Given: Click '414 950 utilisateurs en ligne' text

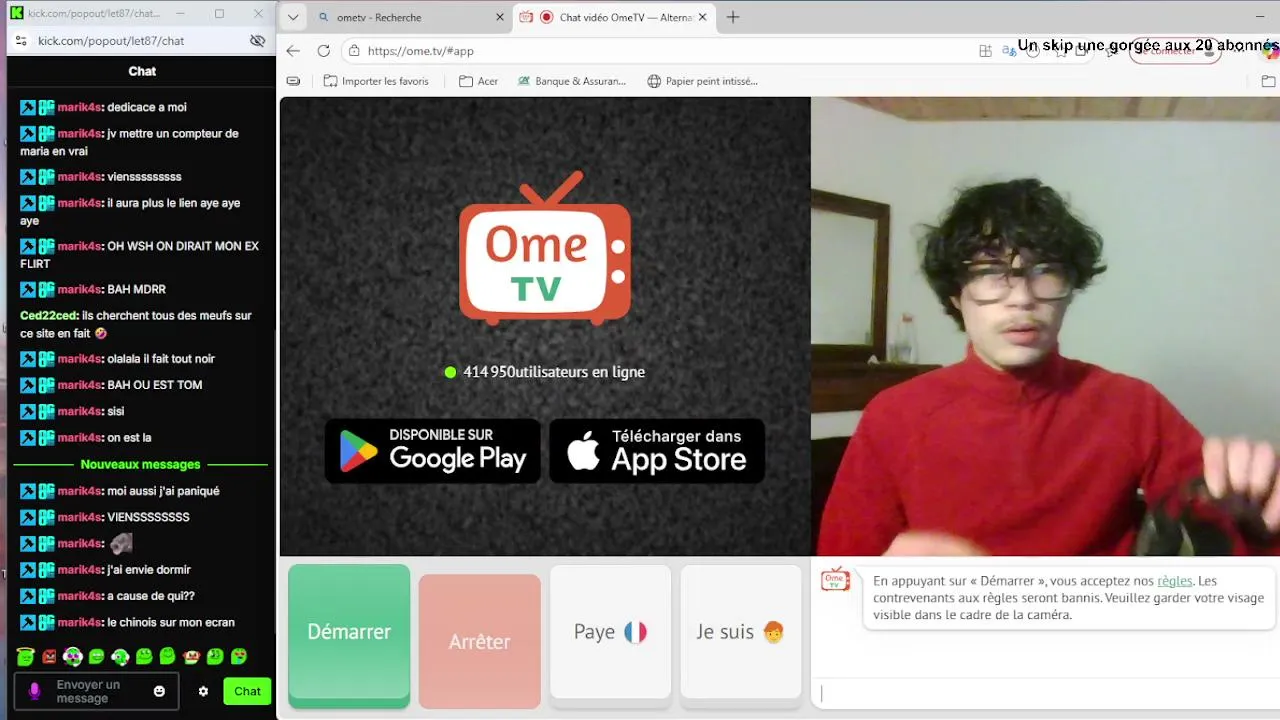Looking at the screenshot, I should [554, 372].
